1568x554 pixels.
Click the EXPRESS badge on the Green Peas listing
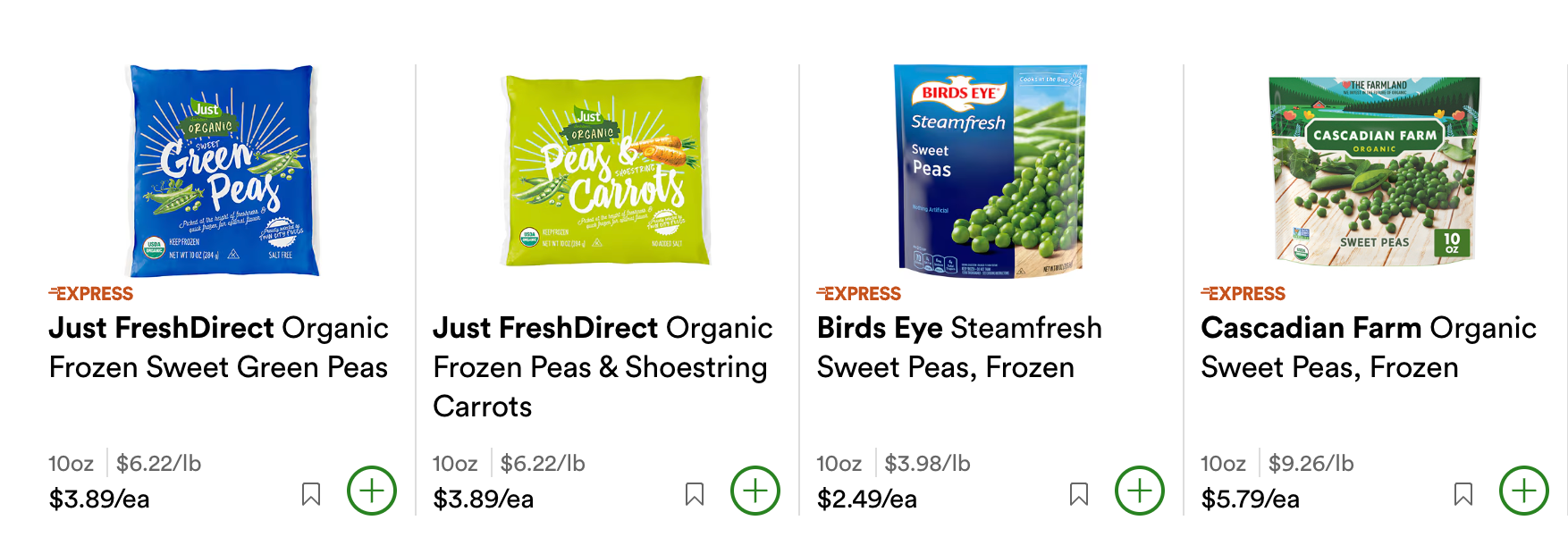[90, 293]
